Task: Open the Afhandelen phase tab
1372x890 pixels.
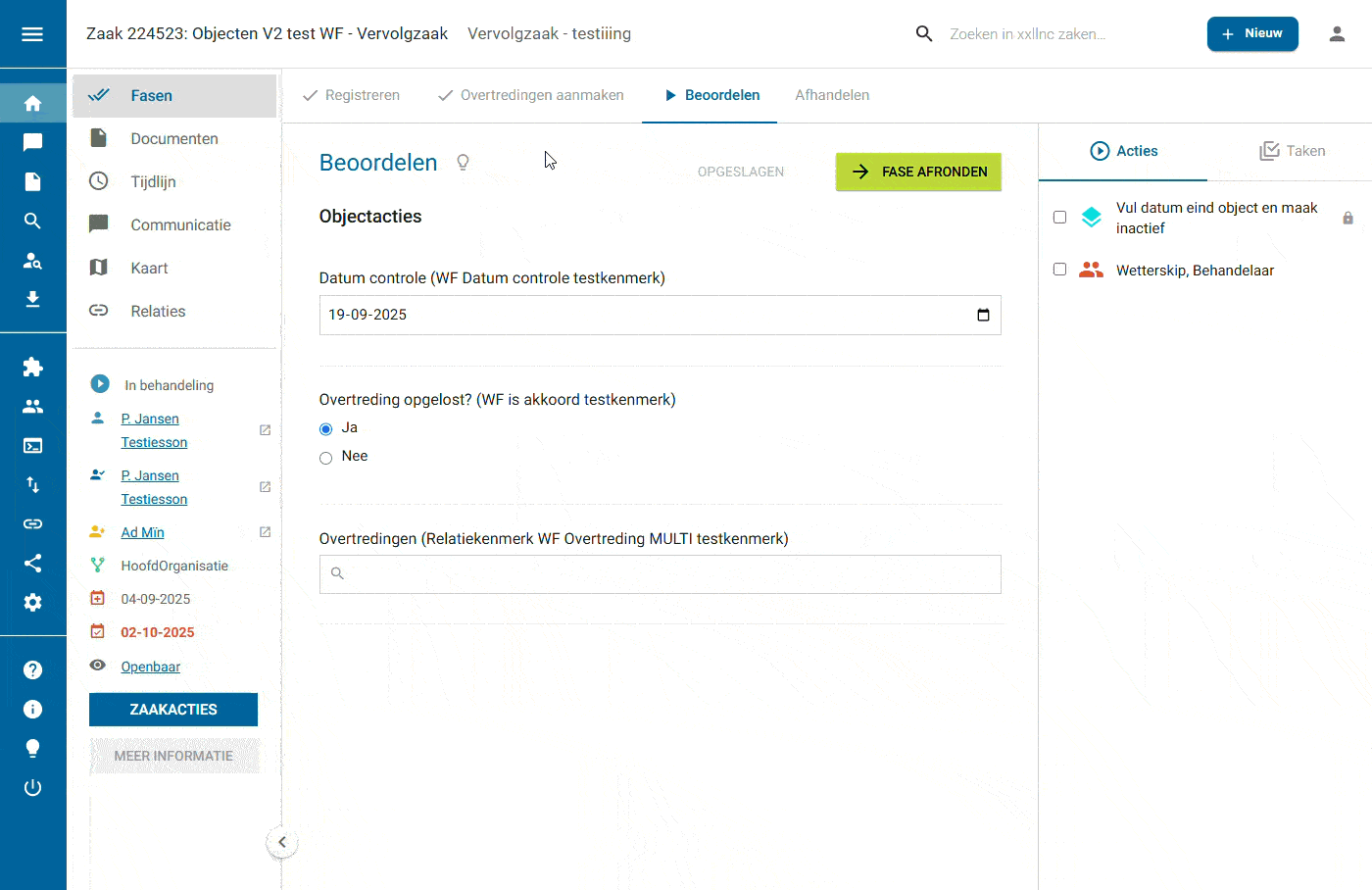Action: tap(832, 95)
